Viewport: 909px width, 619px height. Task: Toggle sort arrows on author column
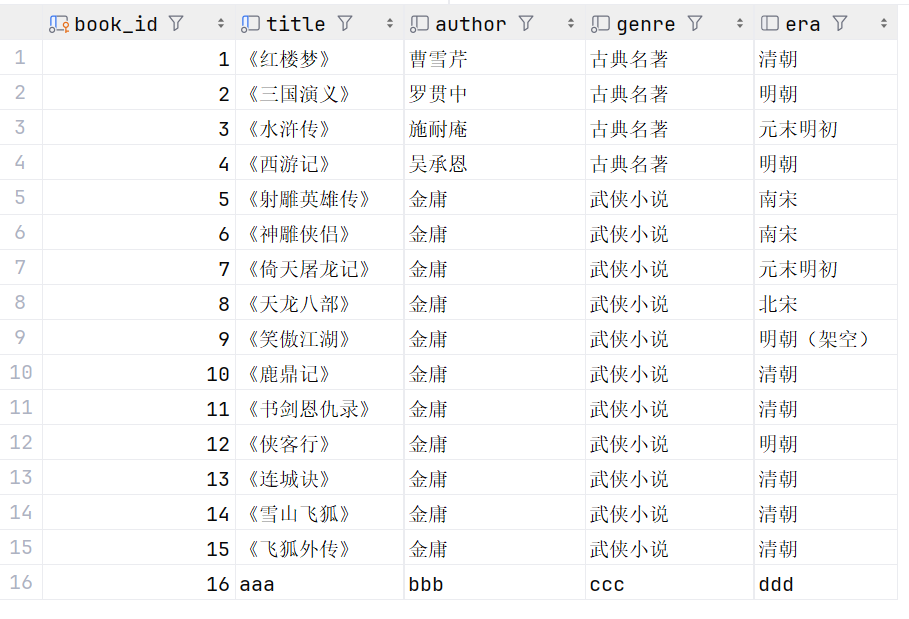click(x=571, y=23)
